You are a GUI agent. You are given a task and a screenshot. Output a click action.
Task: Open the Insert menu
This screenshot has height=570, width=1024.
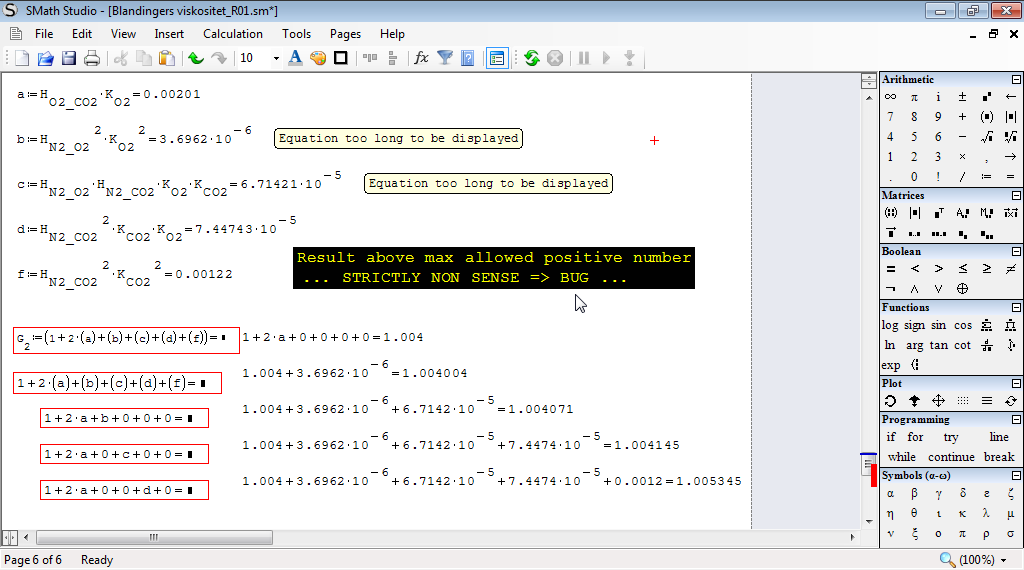click(x=169, y=34)
